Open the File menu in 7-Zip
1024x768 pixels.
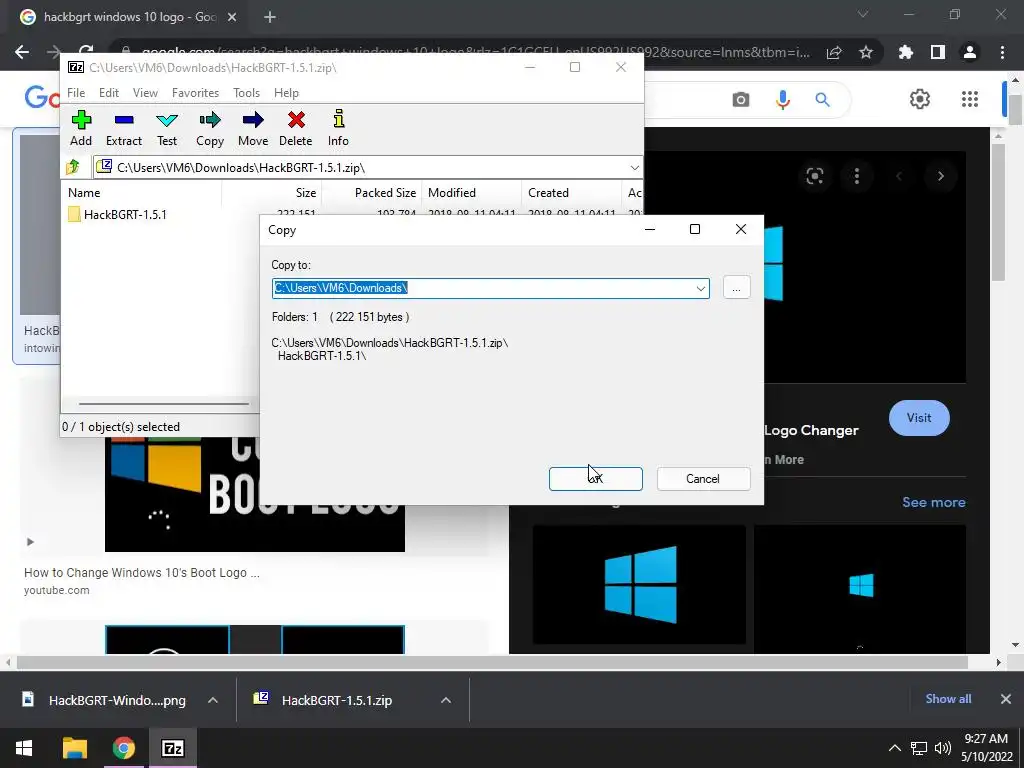coord(76,93)
